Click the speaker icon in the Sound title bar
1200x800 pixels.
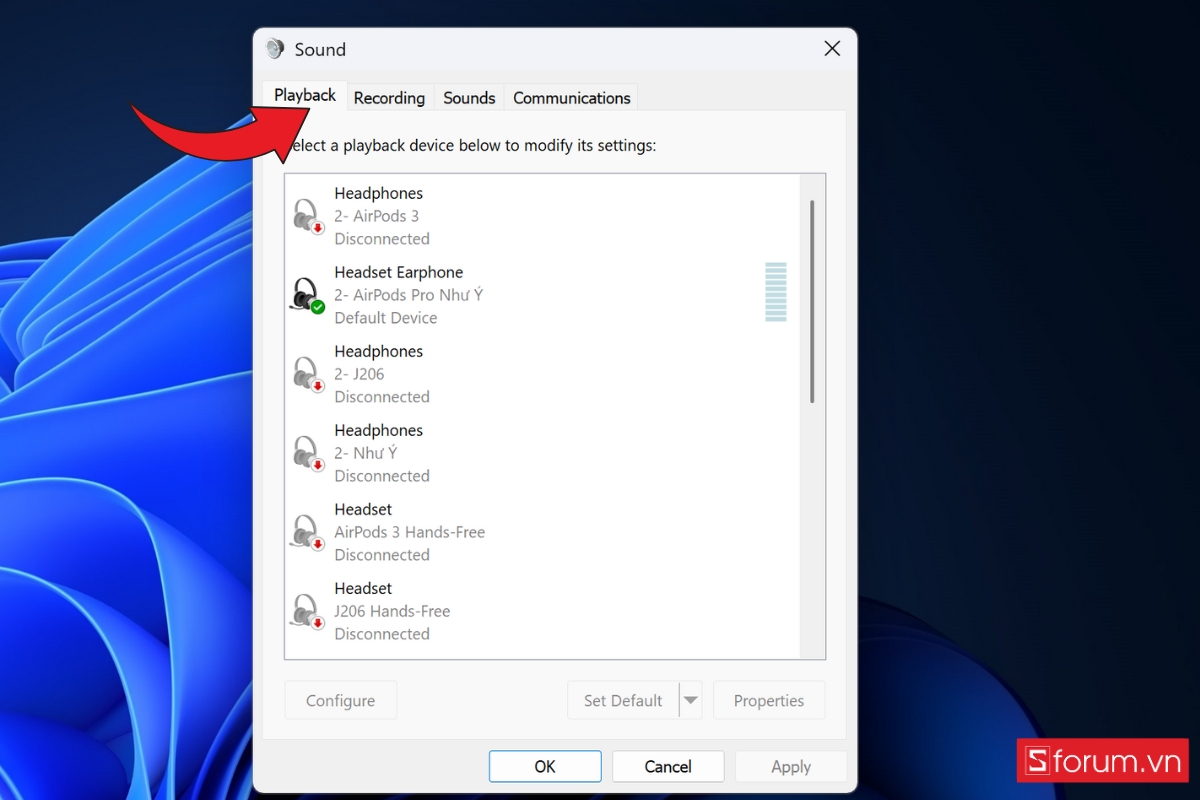[274, 48]
